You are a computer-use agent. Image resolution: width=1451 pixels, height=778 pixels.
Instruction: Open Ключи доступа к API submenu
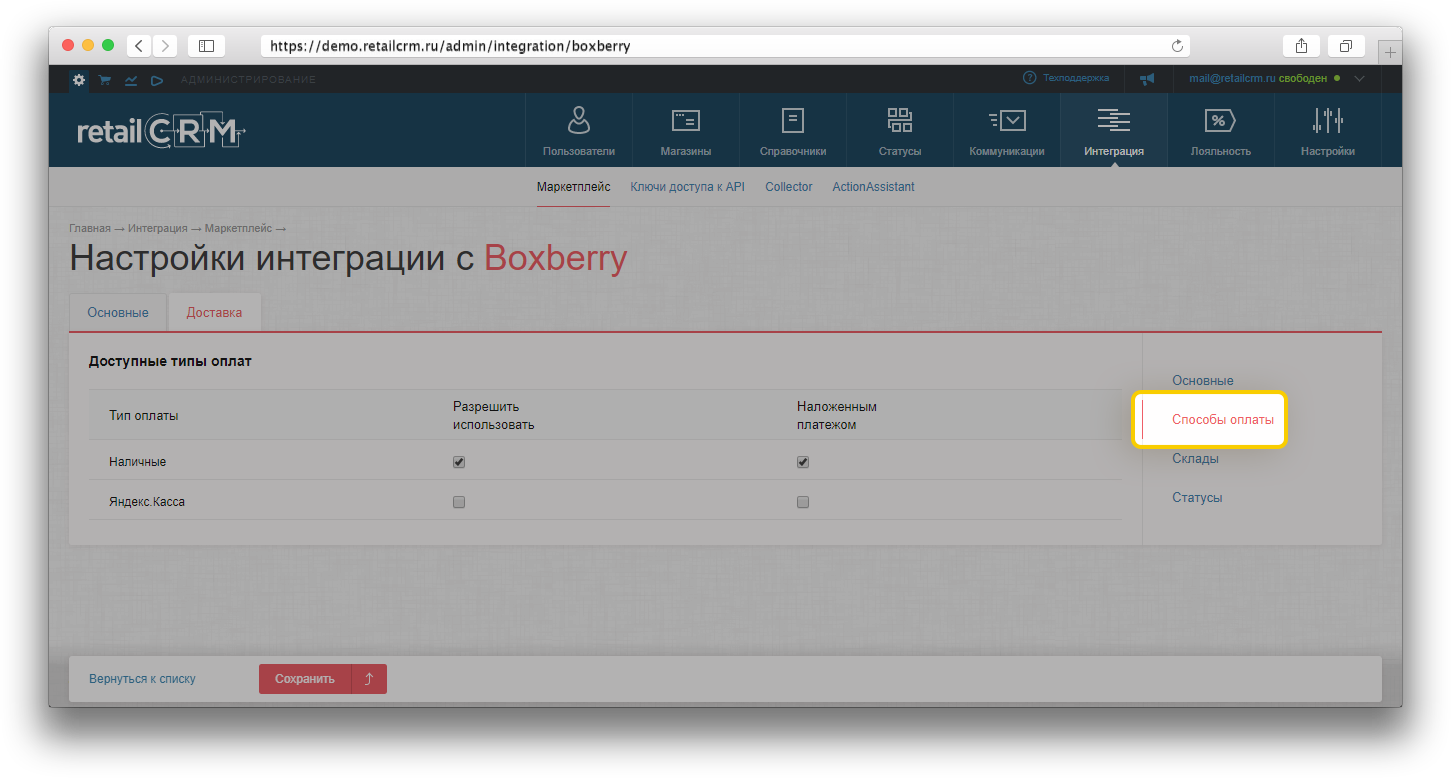click(687, 187)
